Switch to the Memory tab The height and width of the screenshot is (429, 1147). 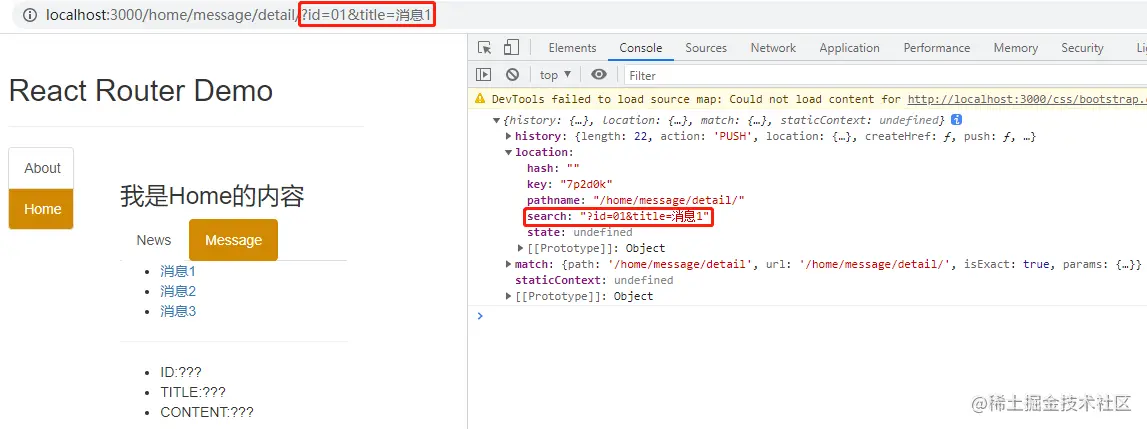(1015, 48)
